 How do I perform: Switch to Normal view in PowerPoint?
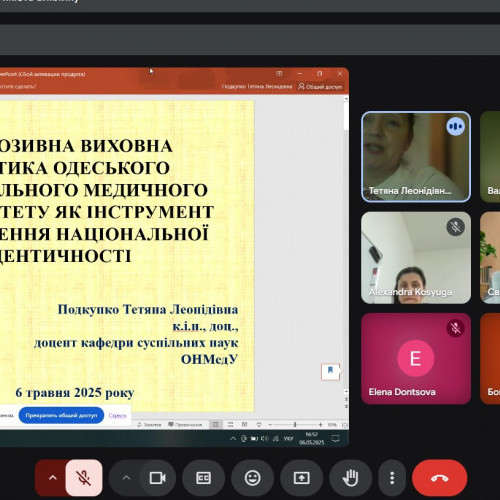click(216, 425)
